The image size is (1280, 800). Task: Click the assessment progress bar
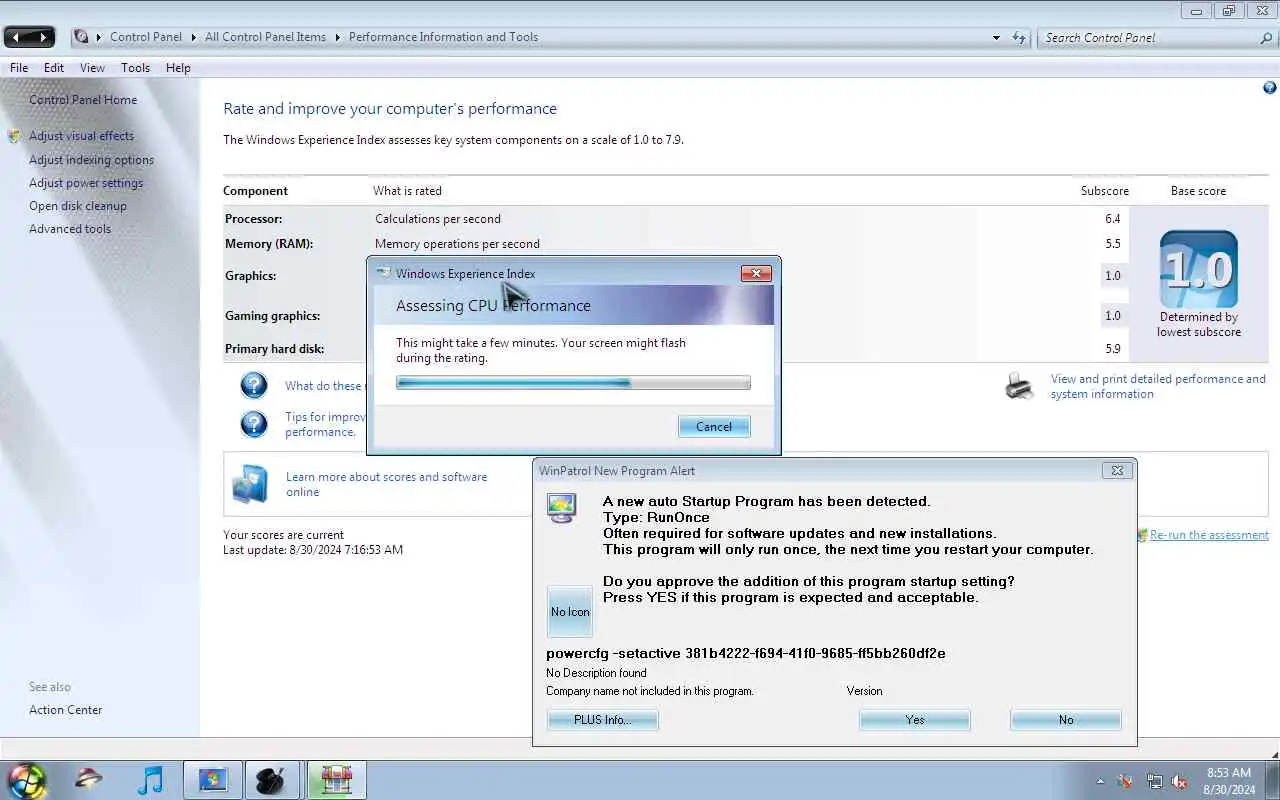click(x=573, y=383)
